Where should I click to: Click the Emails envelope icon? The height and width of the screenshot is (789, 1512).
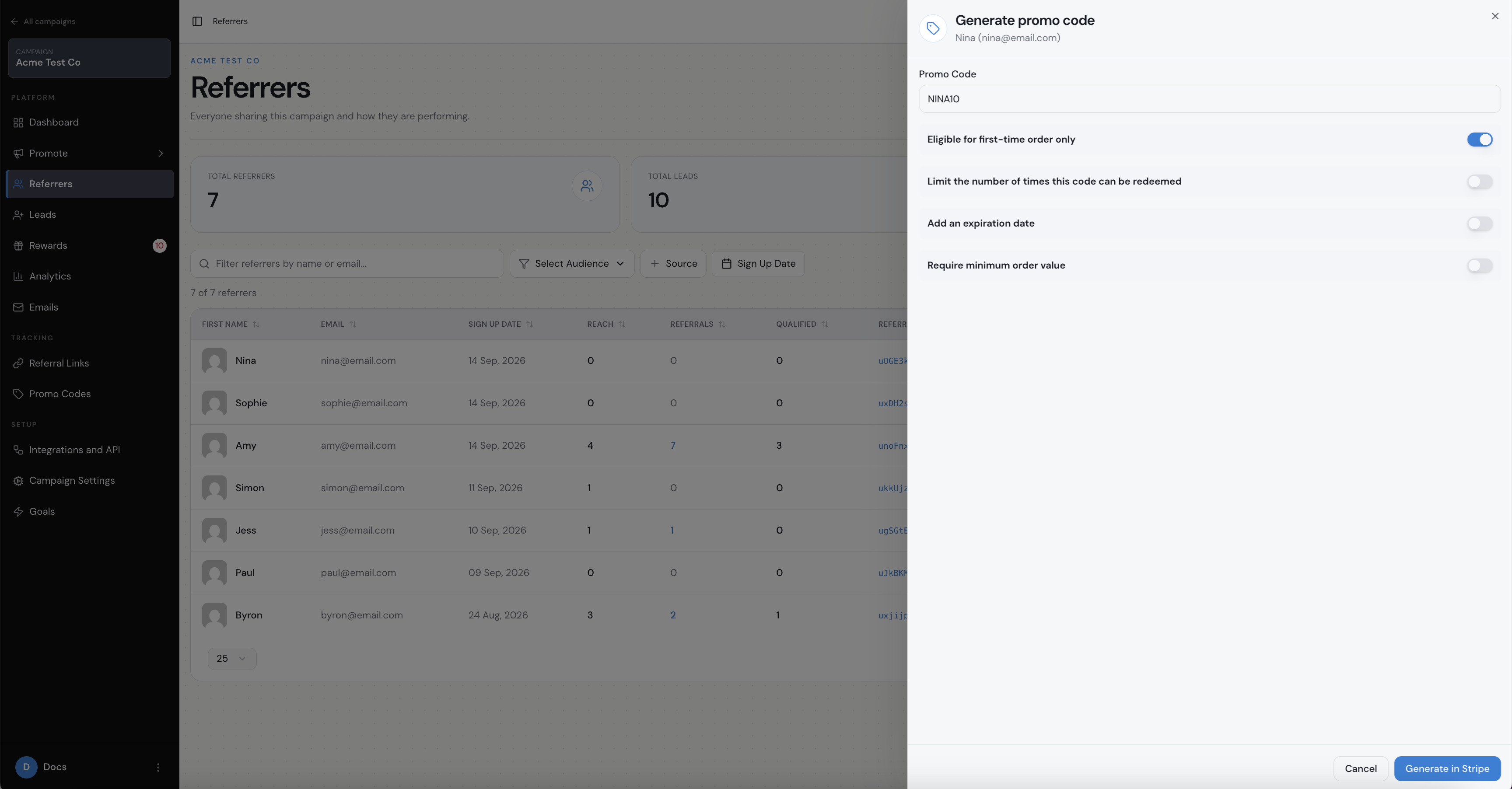coord(18,307)
